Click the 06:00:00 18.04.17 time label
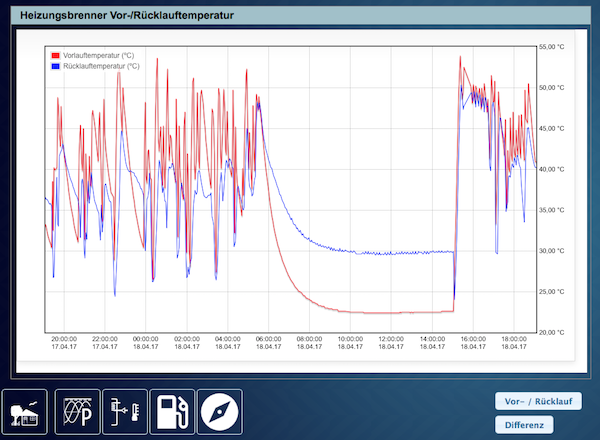The image size is (600, 440). 268,343
